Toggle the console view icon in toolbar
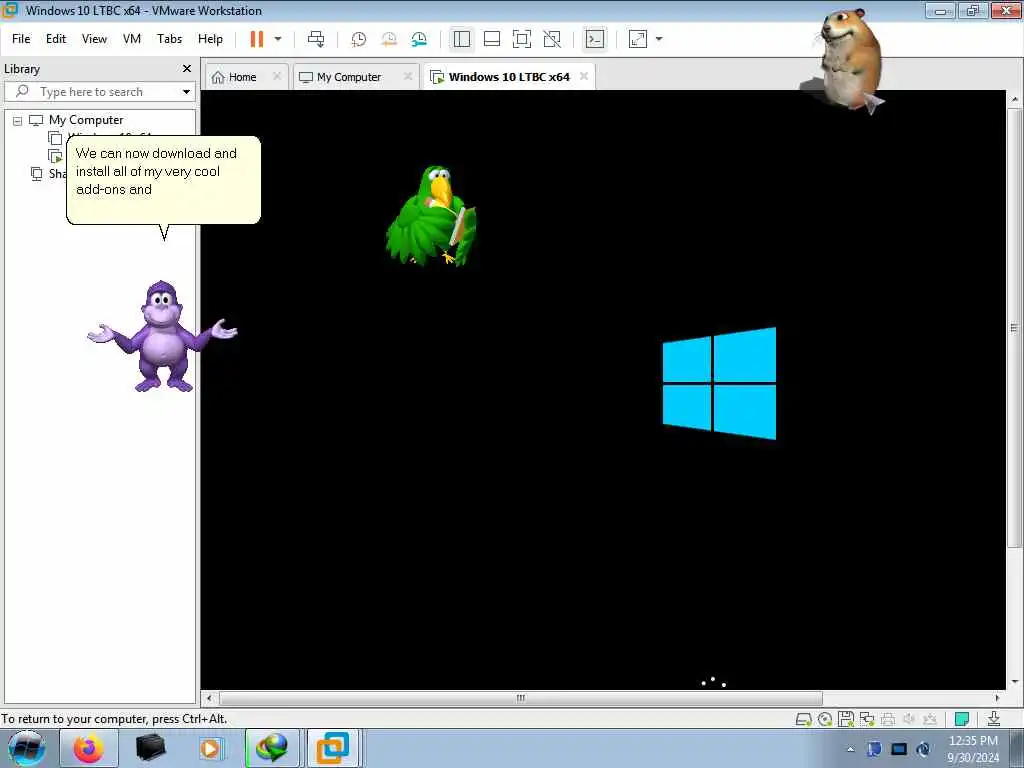 tap(595, 39)
